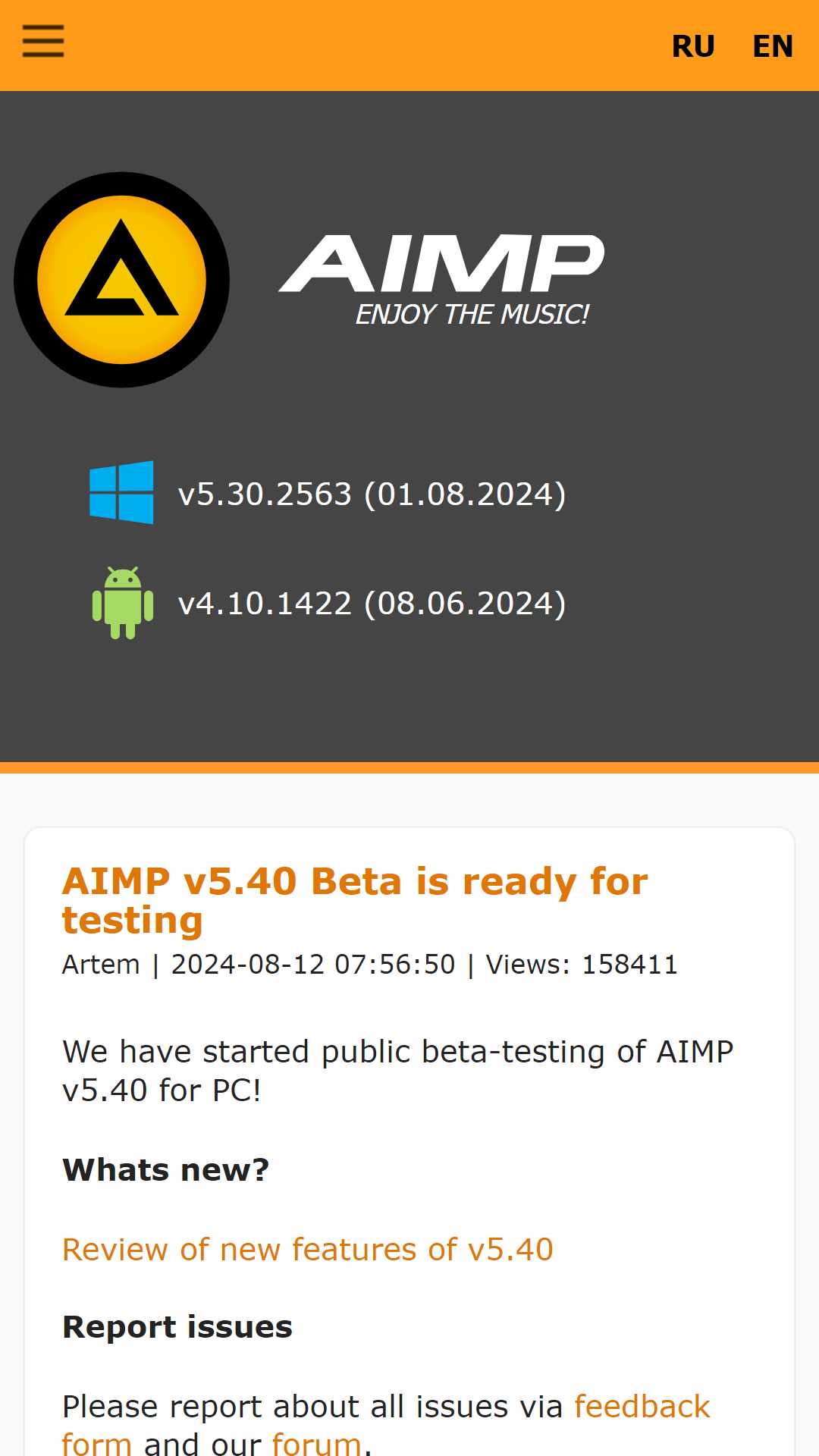Image resolution: width=819 pixels, height=1456 pixels.
Task: Open the forum link
Action: [x=316, y=1443]
